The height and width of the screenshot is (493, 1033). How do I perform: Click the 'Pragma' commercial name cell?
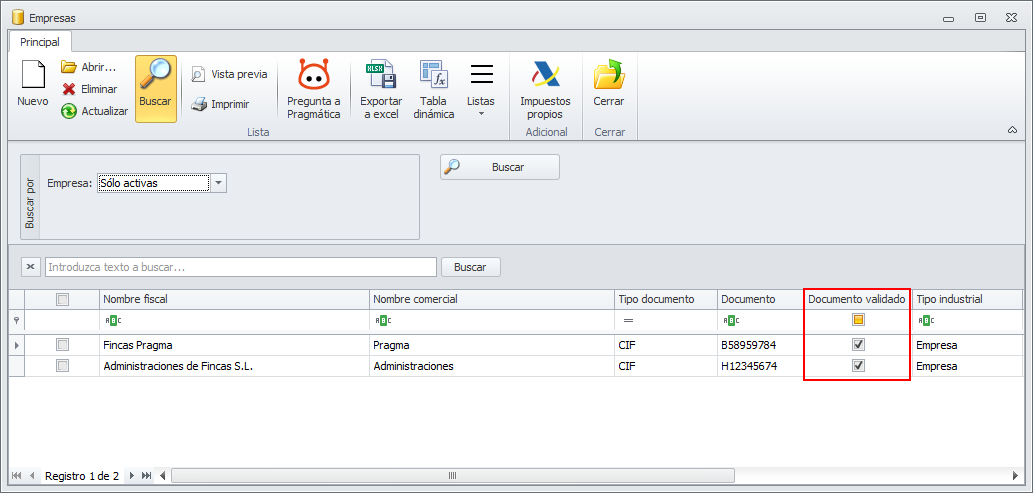pyautogui.click(x=491, y=345)
